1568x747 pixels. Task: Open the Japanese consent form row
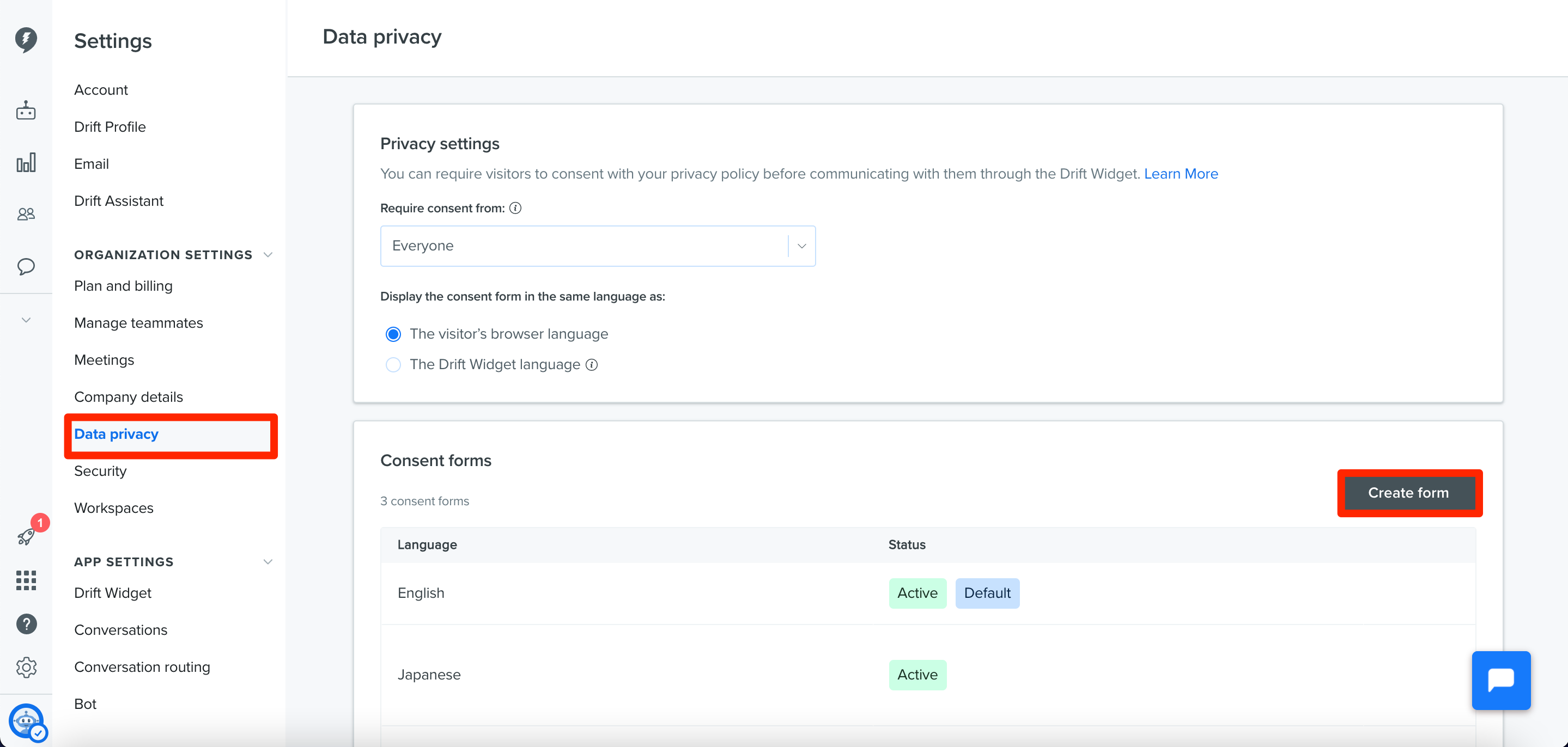928,675
